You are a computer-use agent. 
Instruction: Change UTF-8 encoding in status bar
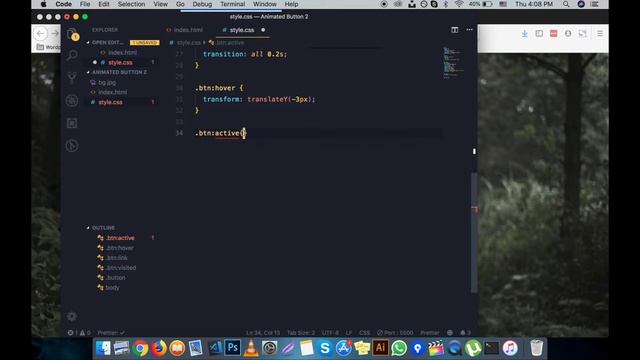(x=330, y=333)
